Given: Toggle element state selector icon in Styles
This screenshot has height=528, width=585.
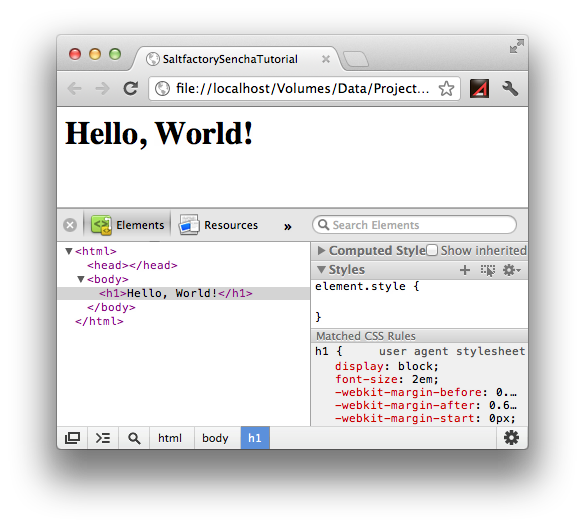Looking at the screenshot, I should (x=488, y=270).
